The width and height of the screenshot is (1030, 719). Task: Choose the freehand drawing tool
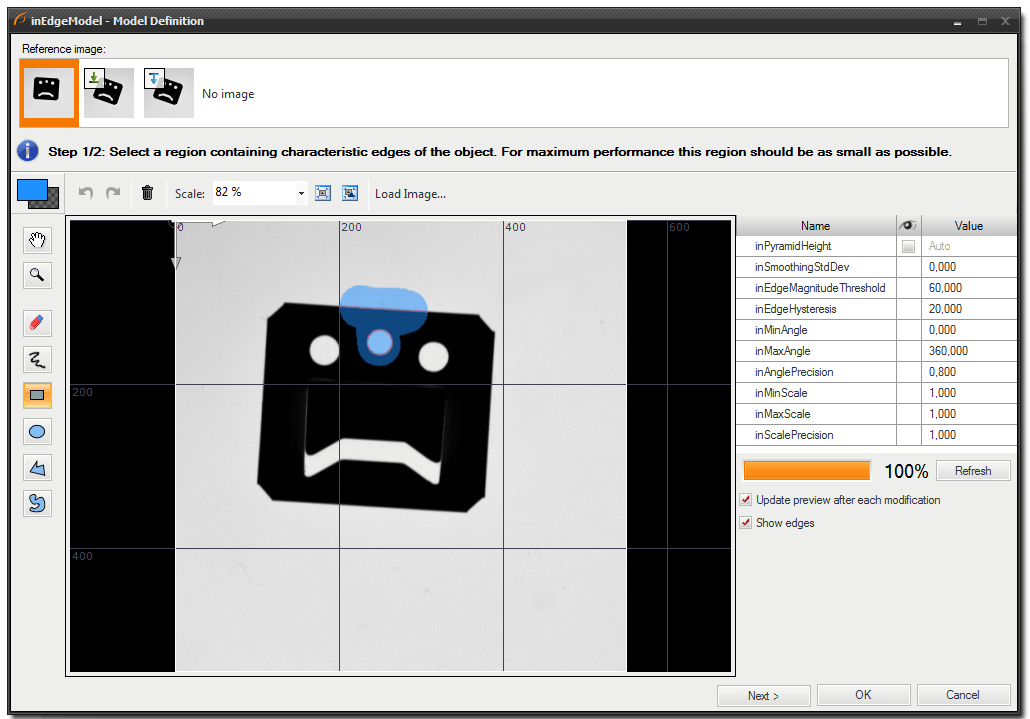(x=37, y=359)
